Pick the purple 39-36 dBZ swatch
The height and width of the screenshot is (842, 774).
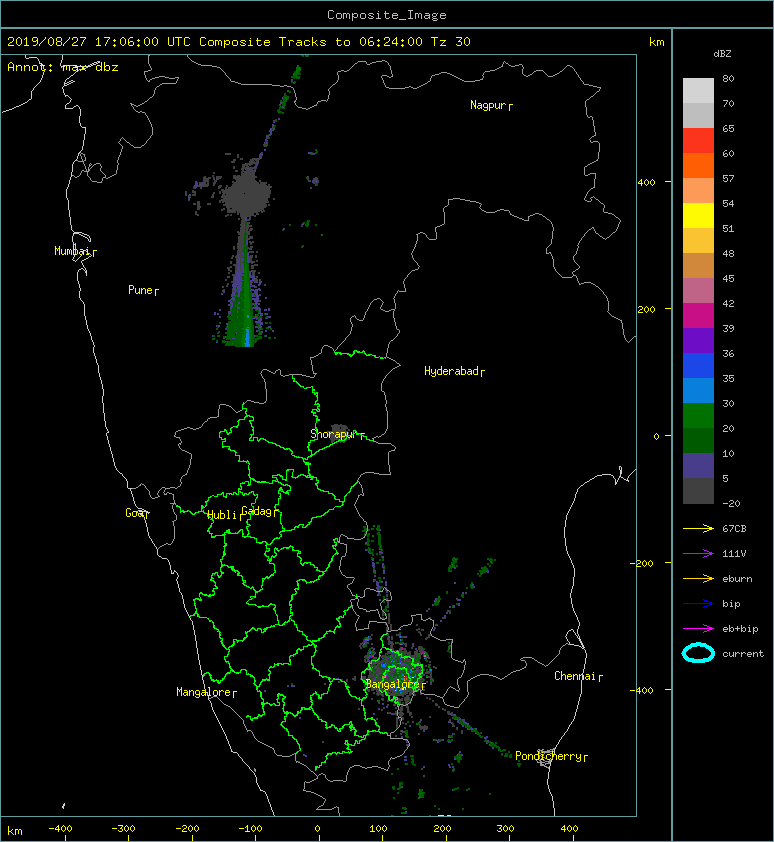coord(698,340)
